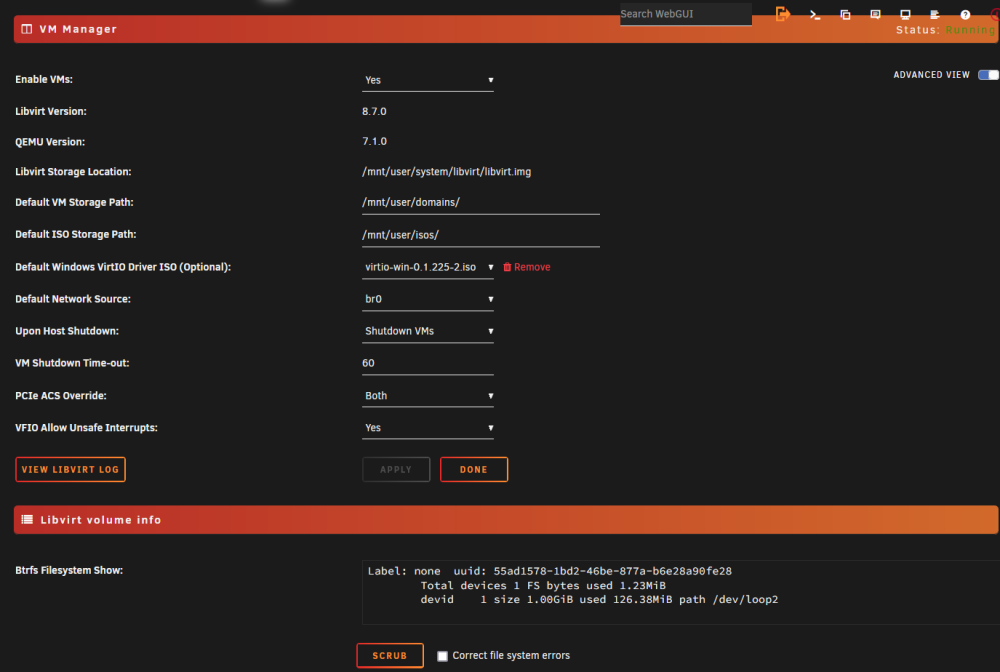Click the red trash icon beside Remove
Viewport: 1000px width, 672px height.
pos(507,267)
